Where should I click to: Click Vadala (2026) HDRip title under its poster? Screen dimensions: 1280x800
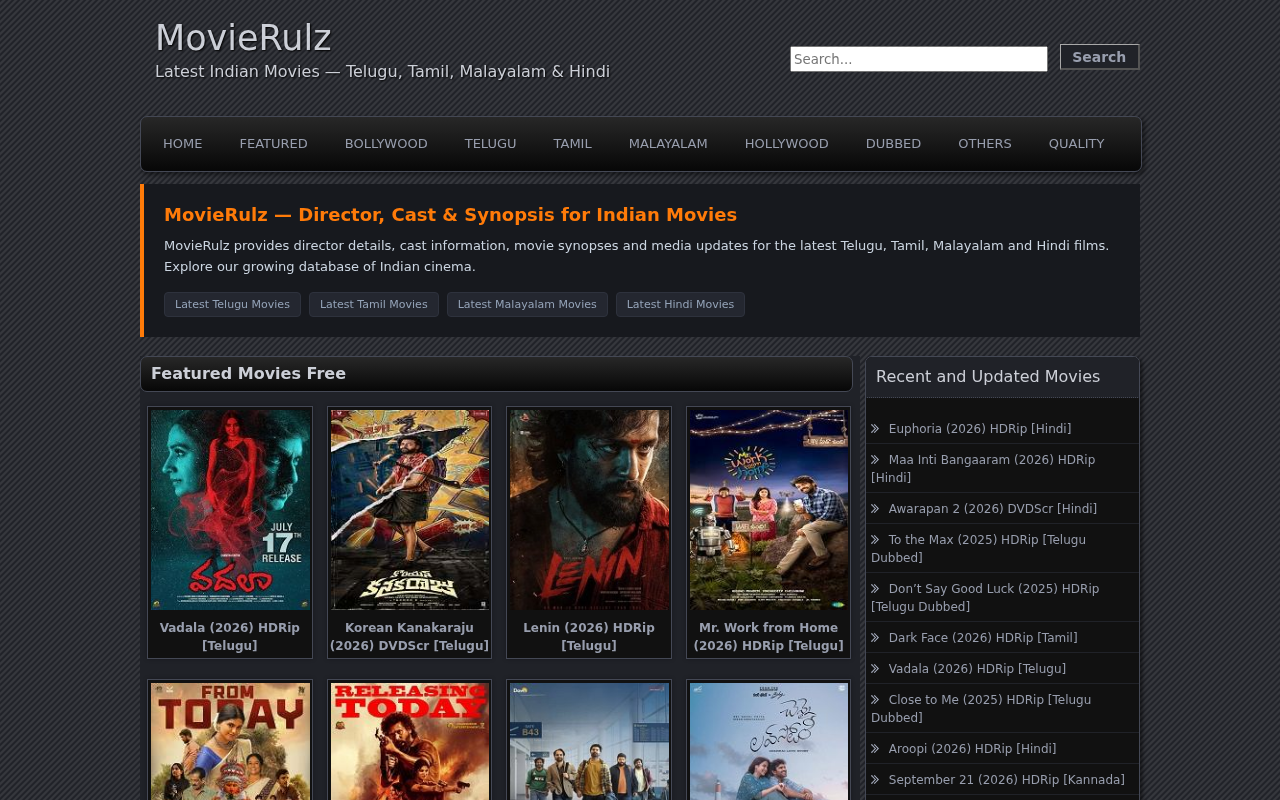(x=230, y=637)
